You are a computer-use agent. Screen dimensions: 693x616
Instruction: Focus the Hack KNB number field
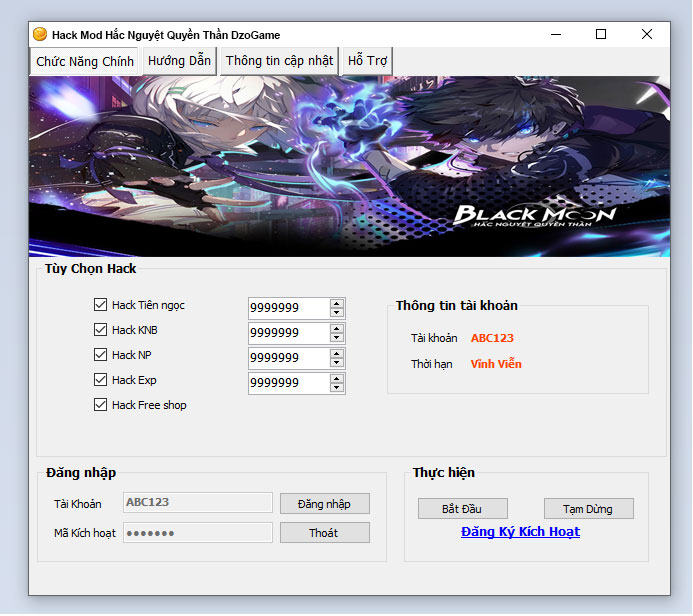click(289, 333)
